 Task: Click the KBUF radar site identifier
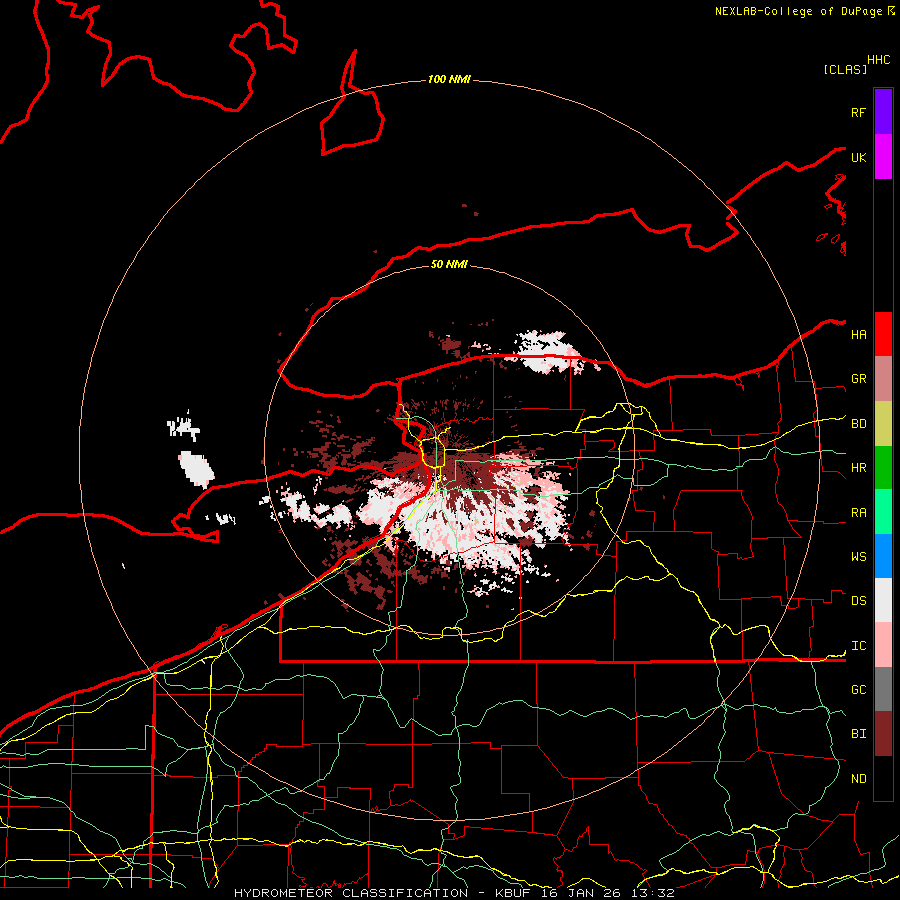click(514, 893)
